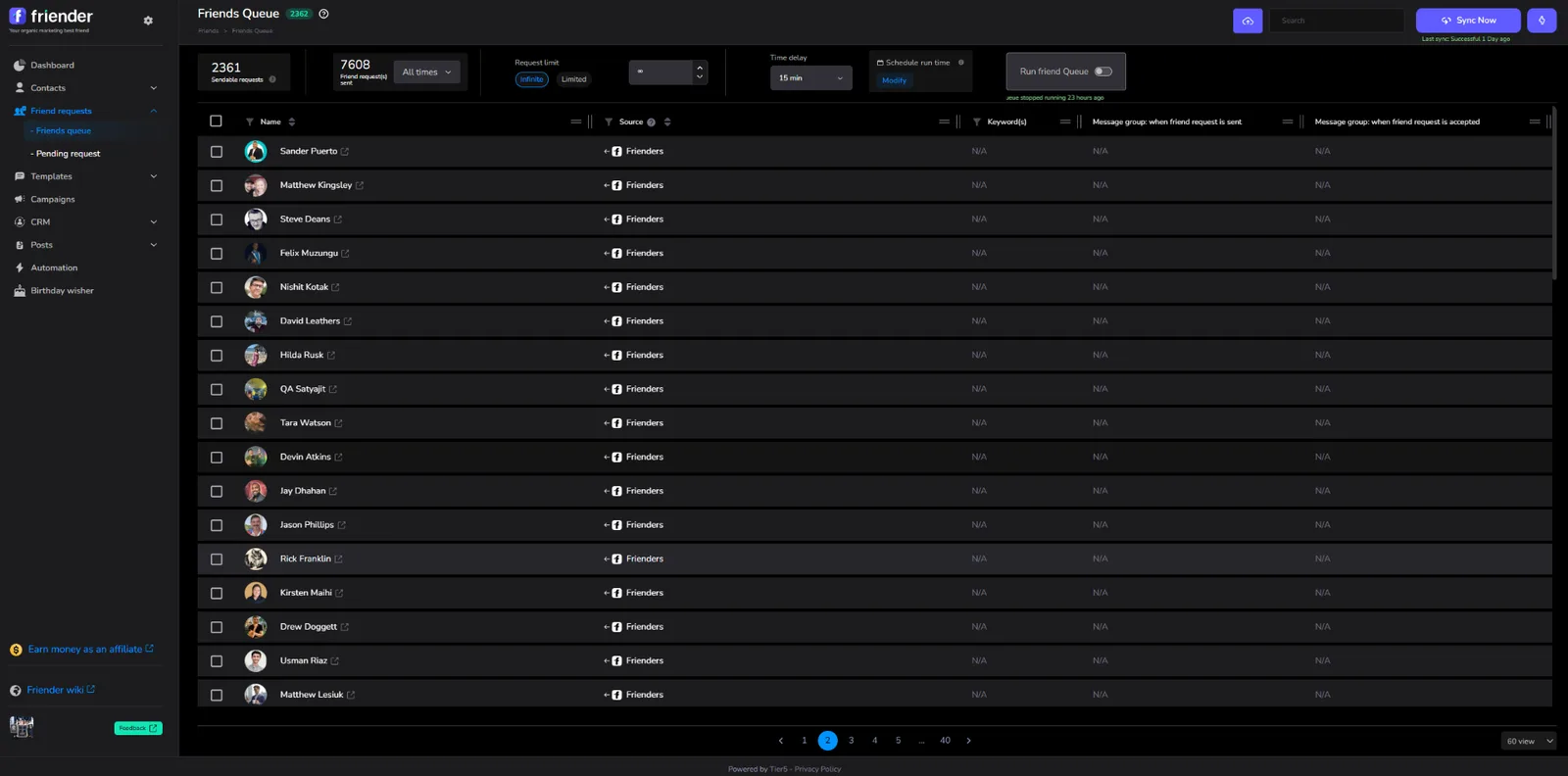Click the Automation lightning bolt icon
The image size is (1568, 776).
tap(20, 267)
